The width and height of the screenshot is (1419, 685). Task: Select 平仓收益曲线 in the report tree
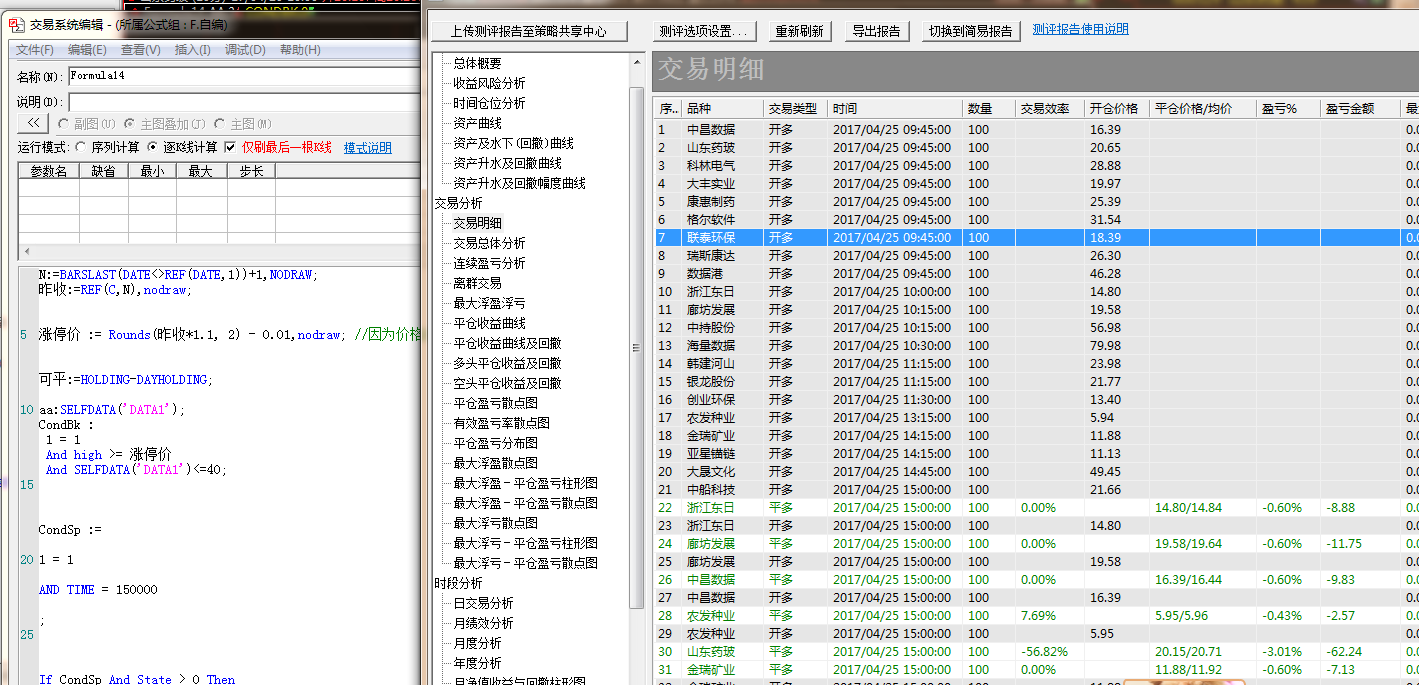pos(489,323)
